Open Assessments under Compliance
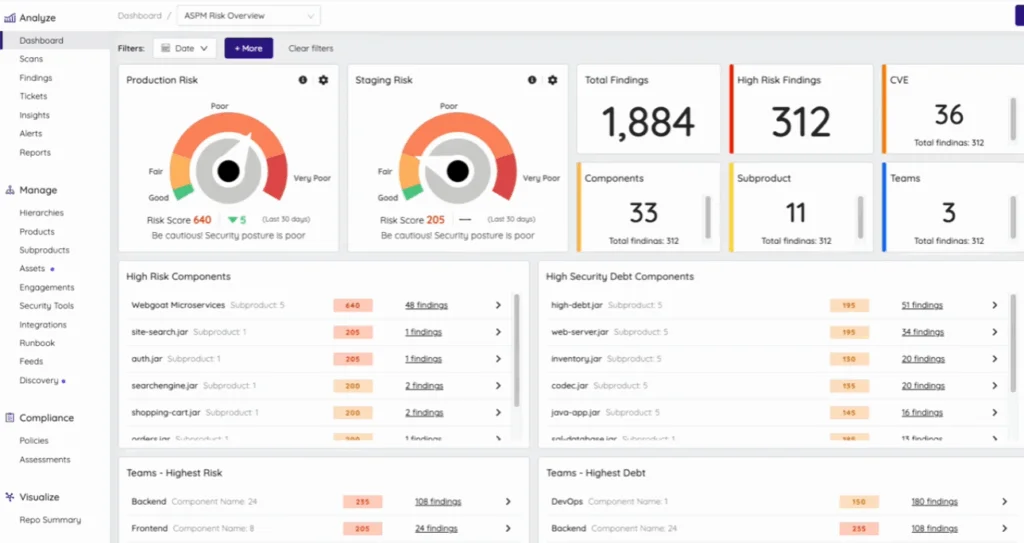Viewport: 1024px width, 543px height. point(44,460)
